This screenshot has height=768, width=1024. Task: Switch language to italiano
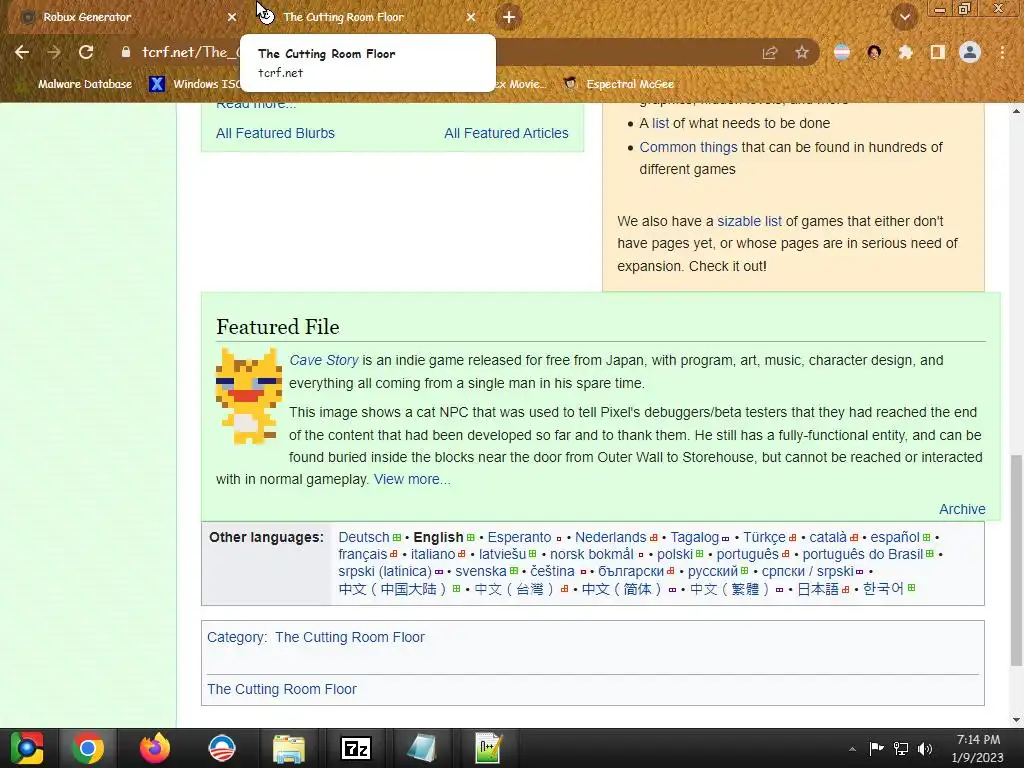coord(433,554)
